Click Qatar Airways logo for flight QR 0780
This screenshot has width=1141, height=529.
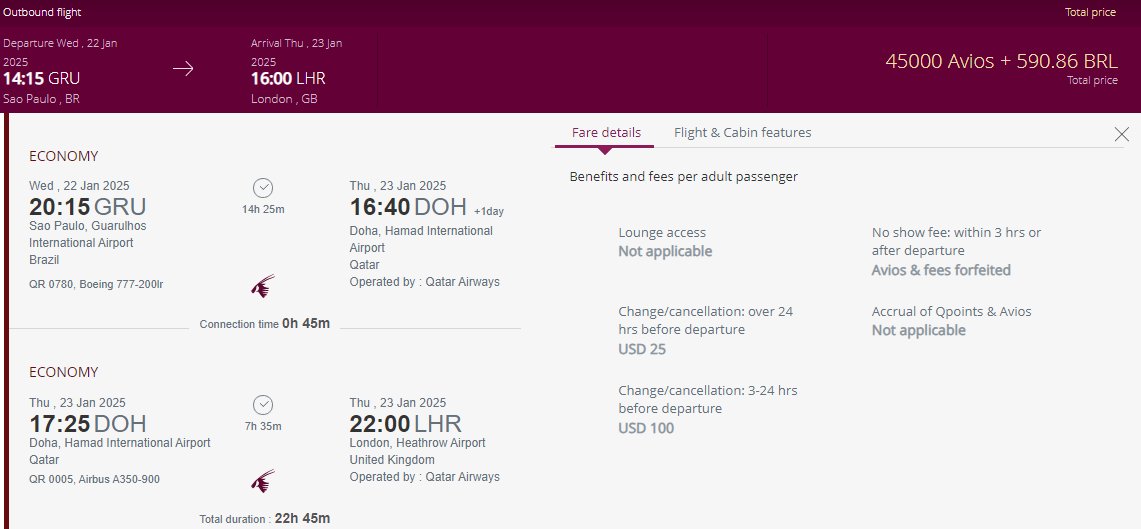pos(263,286)
